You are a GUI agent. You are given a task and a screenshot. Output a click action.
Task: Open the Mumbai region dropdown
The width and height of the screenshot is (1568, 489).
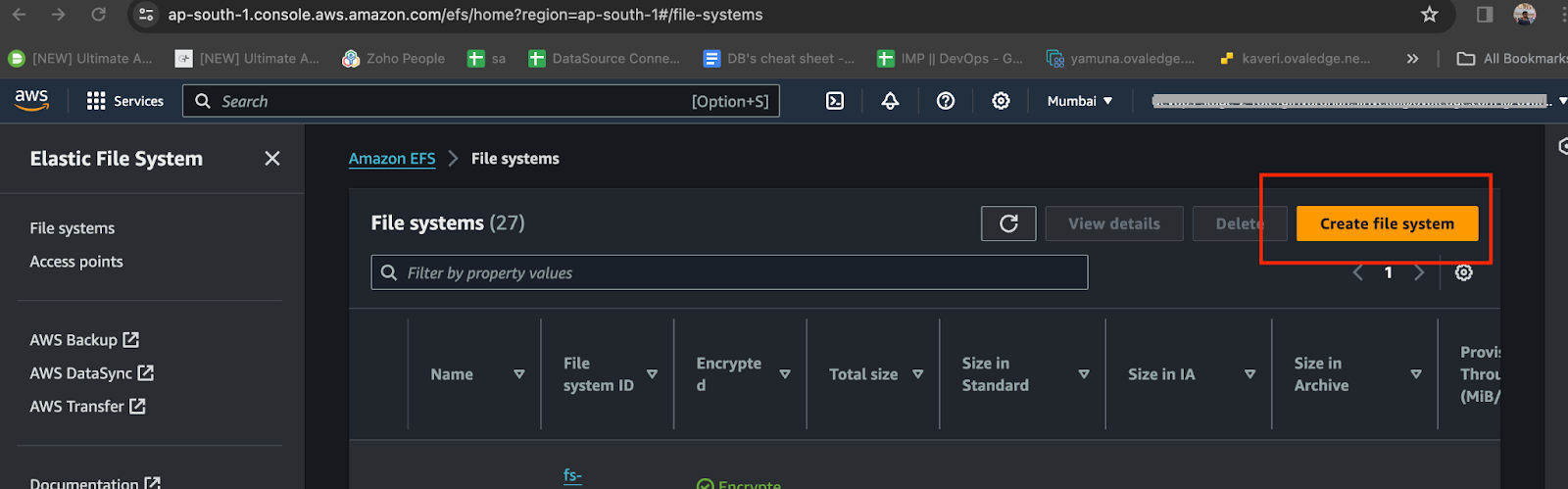1080,101
